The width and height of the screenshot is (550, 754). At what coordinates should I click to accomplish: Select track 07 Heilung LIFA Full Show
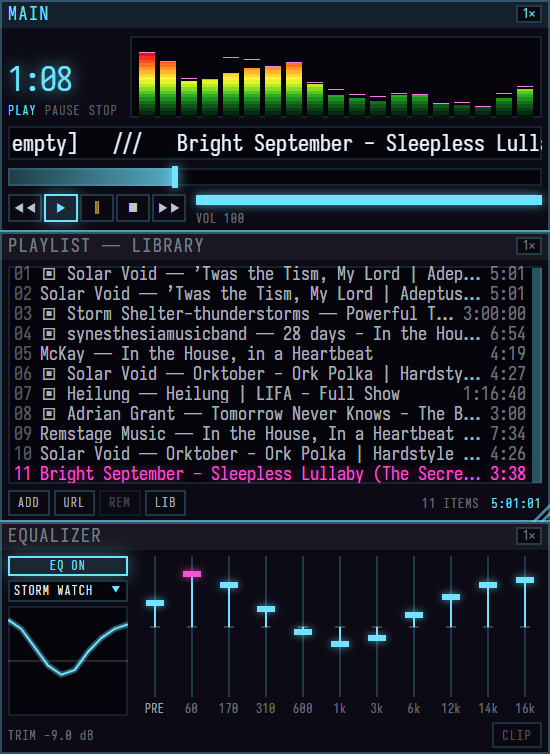[x=270, y=394]
